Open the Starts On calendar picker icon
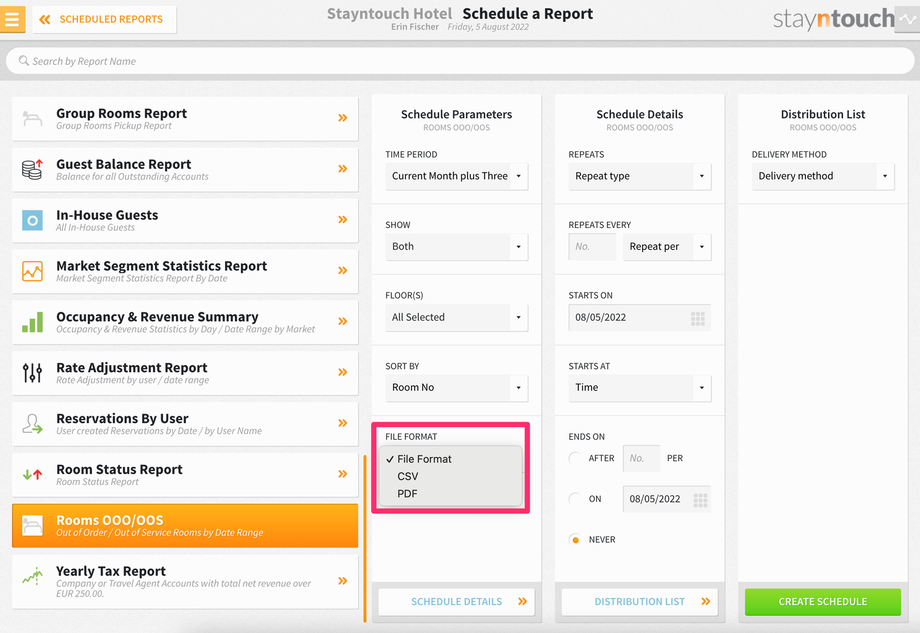Viewport: 920px width, 633px height. click(x=698, y=319)
